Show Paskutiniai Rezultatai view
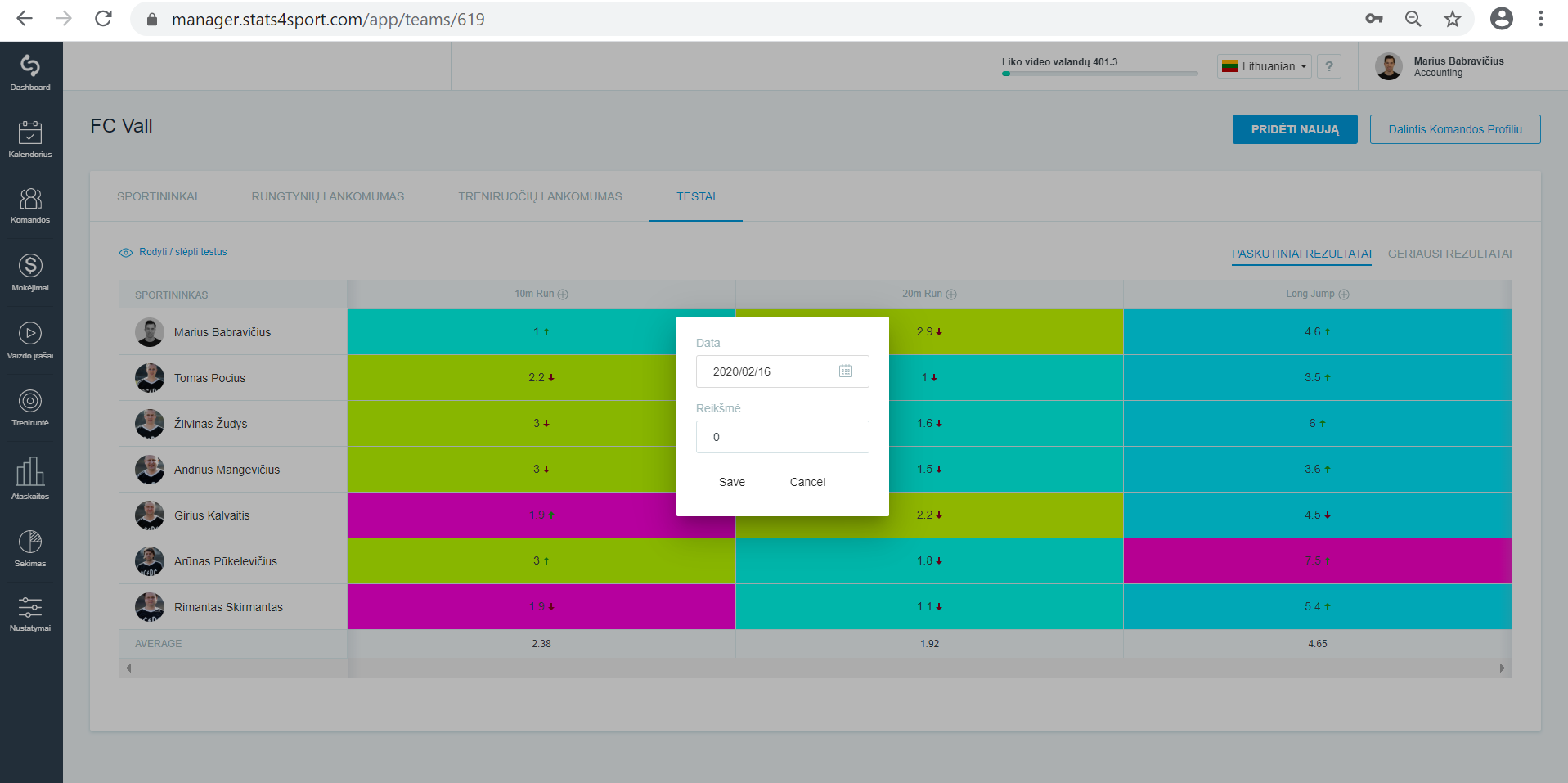 point(1301,254)
